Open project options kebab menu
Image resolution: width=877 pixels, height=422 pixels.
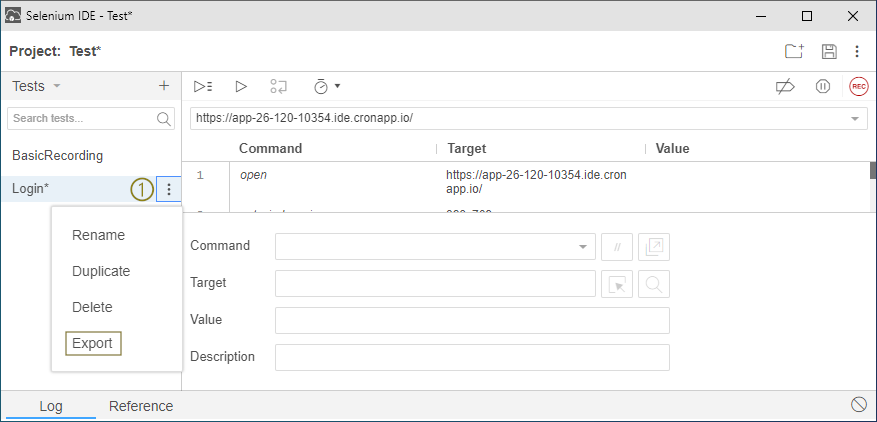pyautogui.click(x=857, y=51)
